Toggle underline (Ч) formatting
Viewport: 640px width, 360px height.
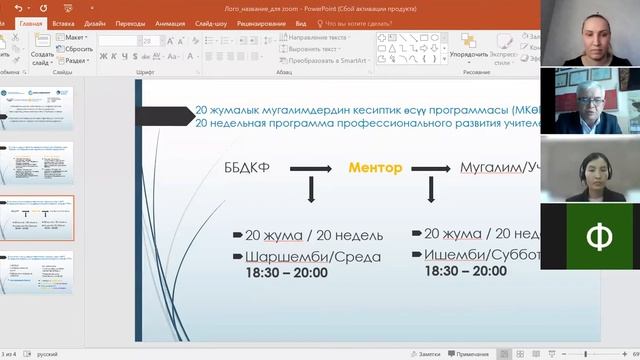click(x=124, y=56)
